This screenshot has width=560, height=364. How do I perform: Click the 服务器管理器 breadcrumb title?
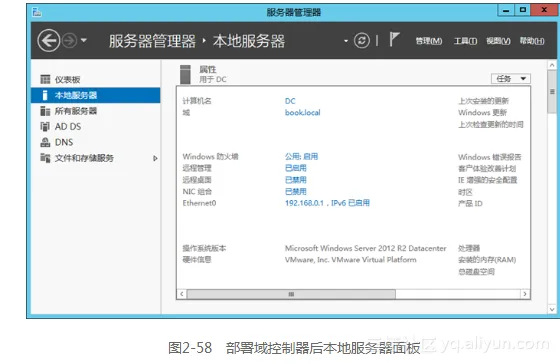click(x=152, y=41)
